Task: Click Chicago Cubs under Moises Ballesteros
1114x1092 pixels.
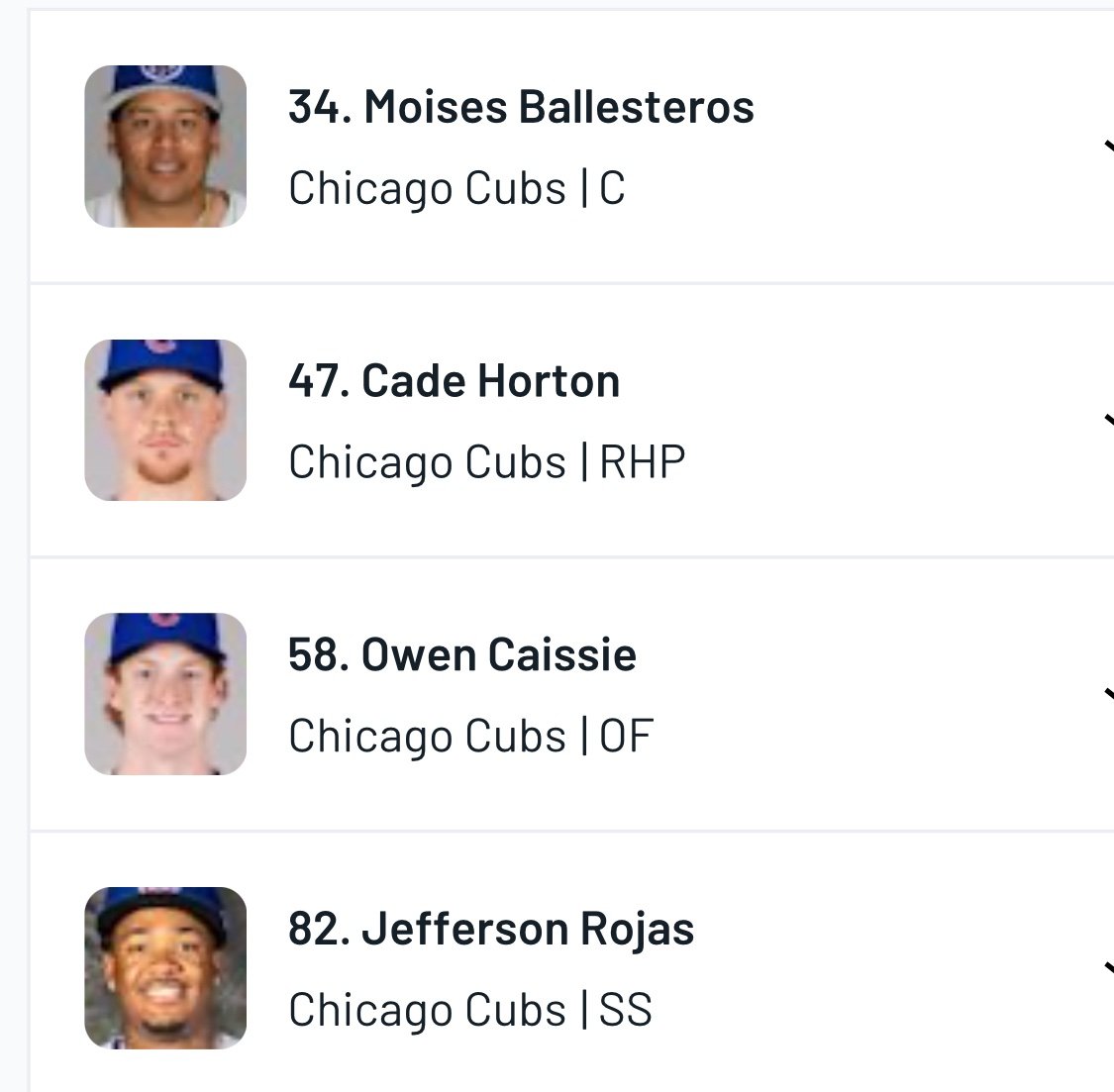Action: pyautogui.click(x=427, y=188)
